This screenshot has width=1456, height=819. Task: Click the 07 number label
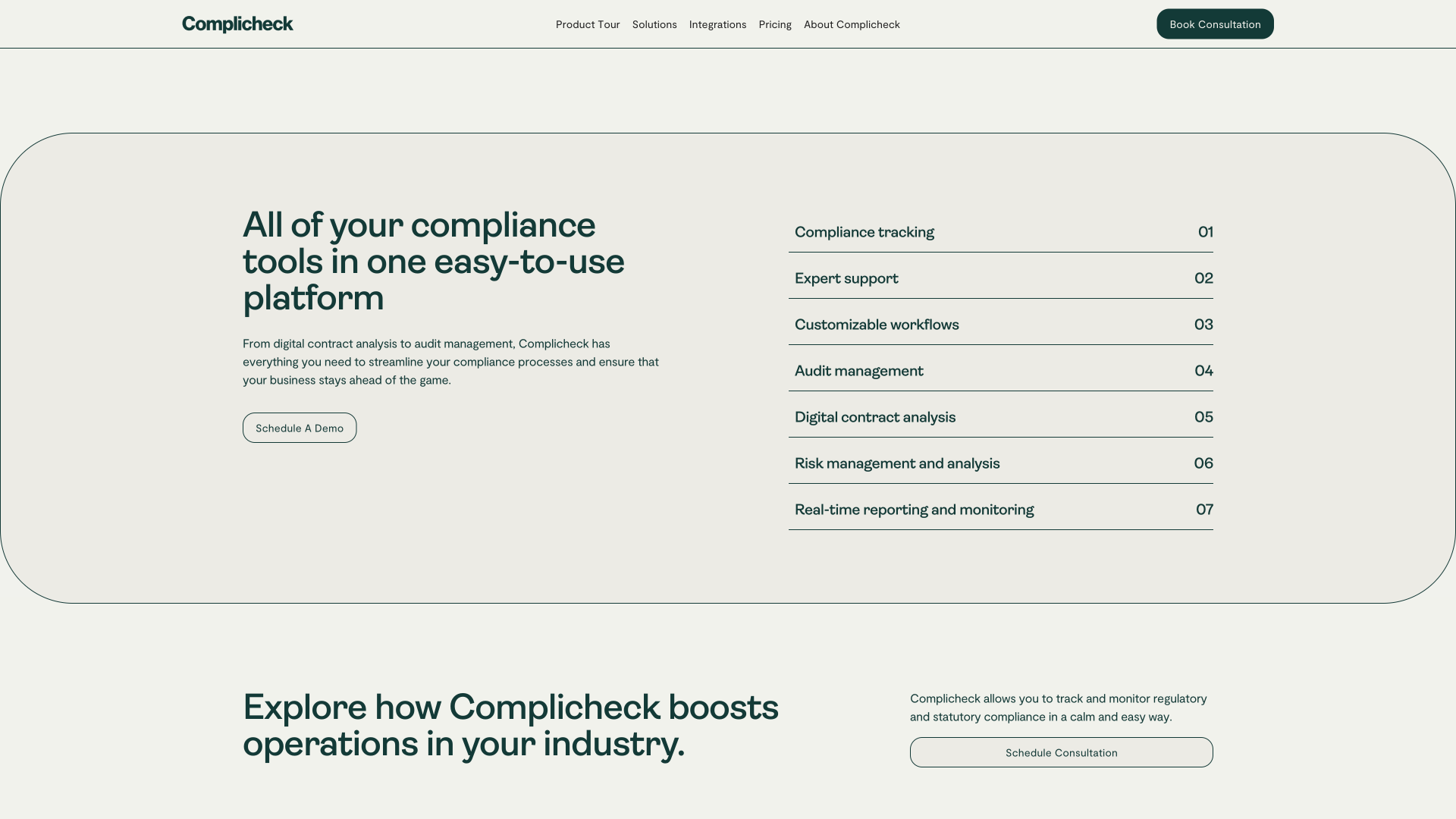[x=1204, y=510]
